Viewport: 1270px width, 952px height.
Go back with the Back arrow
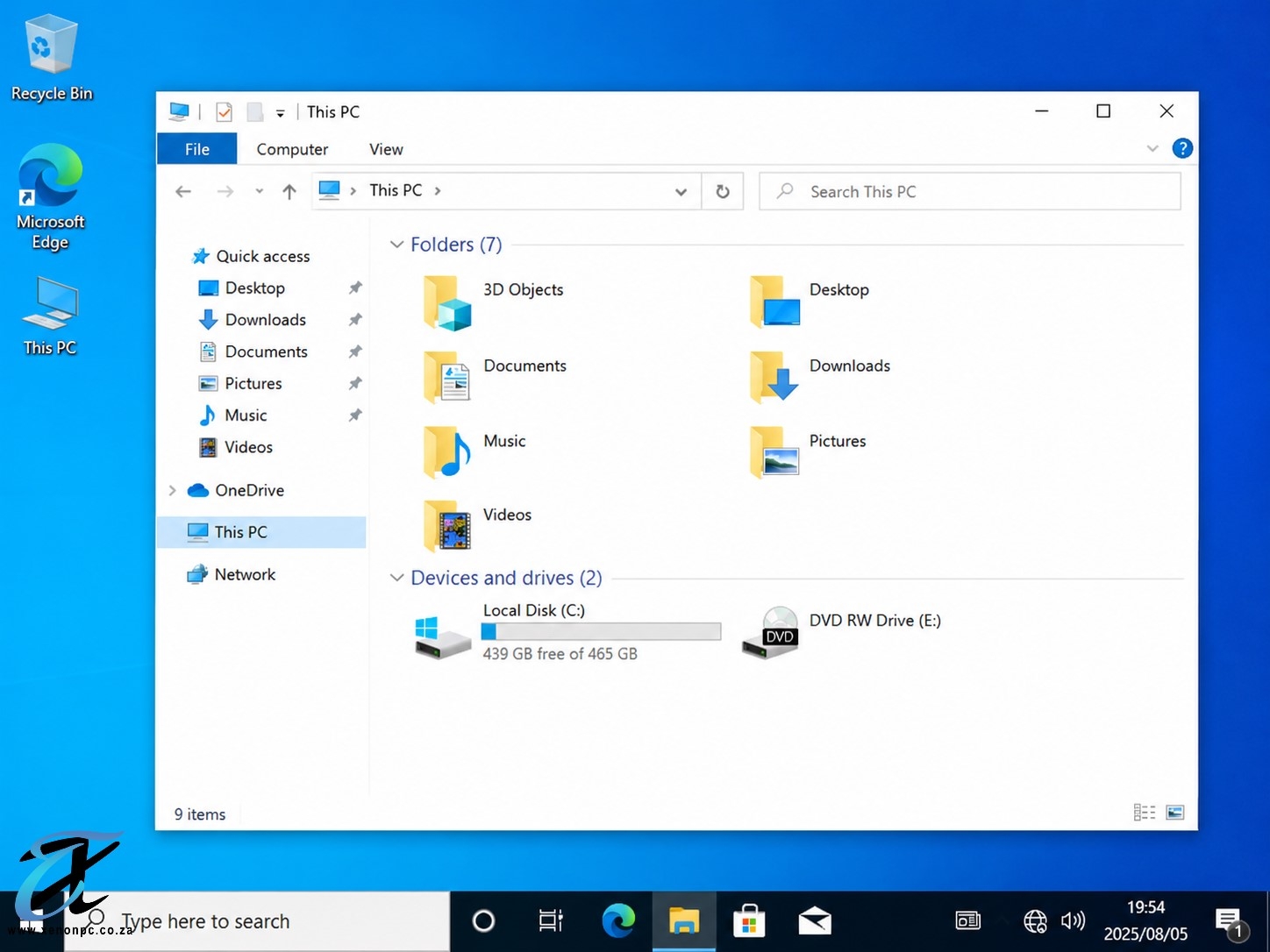(x=183, y=191)
